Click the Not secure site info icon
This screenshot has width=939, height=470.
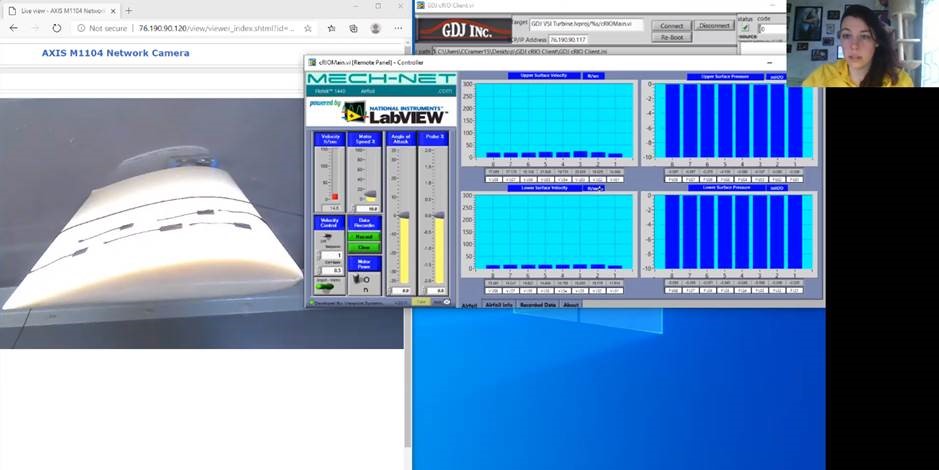pos(80,29)
